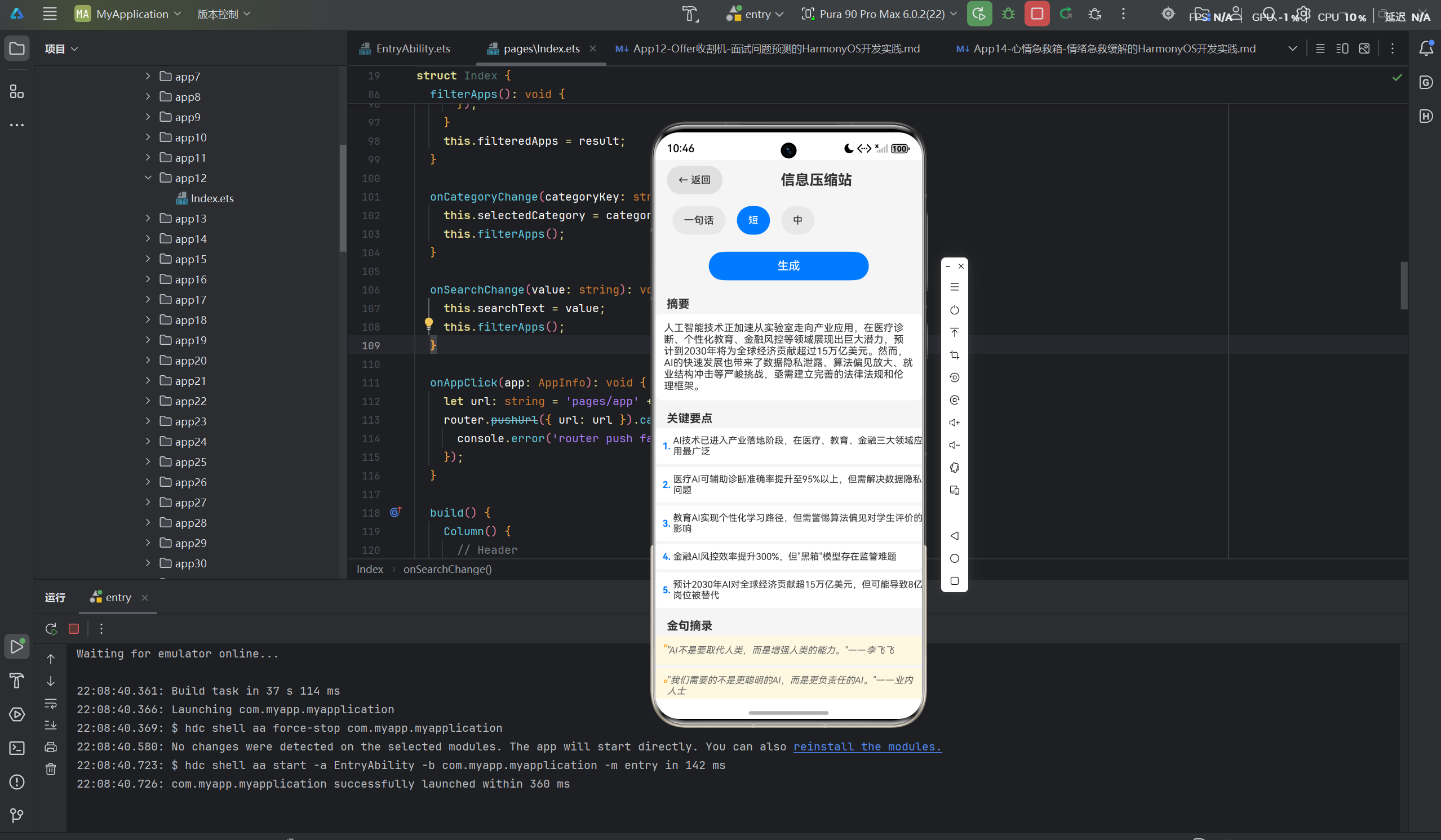Switch editor to source-only list view

pos(1320,48)
